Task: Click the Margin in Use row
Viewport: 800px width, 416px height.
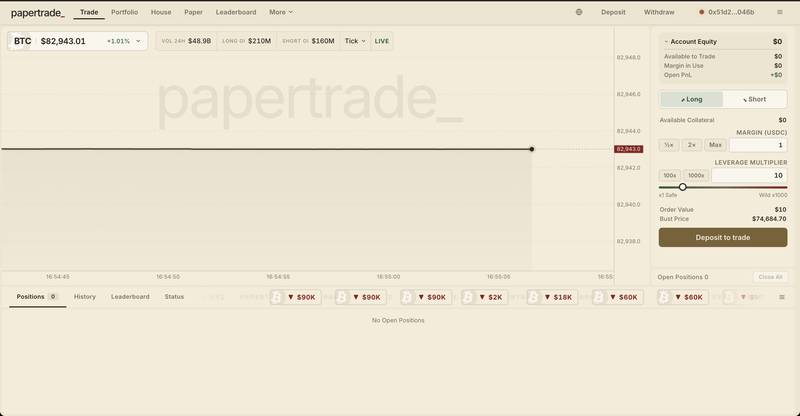Action: [x=722, y=66]
